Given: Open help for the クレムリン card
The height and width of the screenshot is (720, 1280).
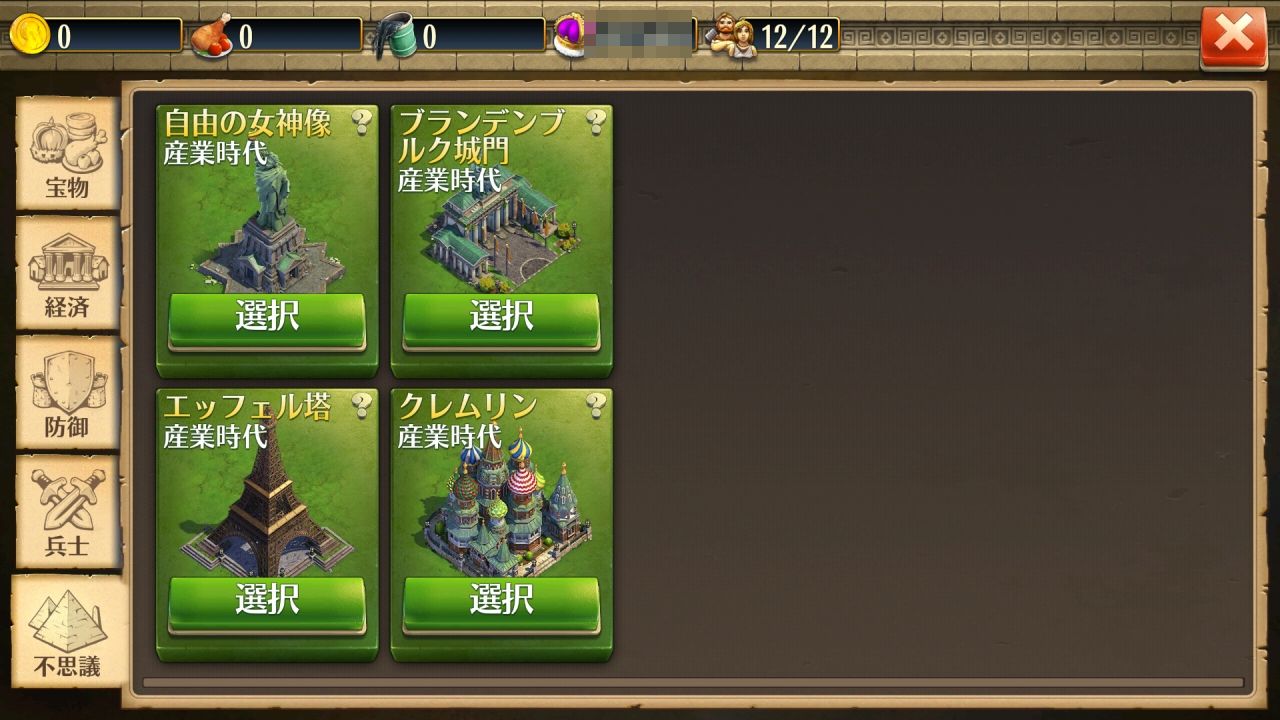Looking at the screenshot, I should pos(596,404).
